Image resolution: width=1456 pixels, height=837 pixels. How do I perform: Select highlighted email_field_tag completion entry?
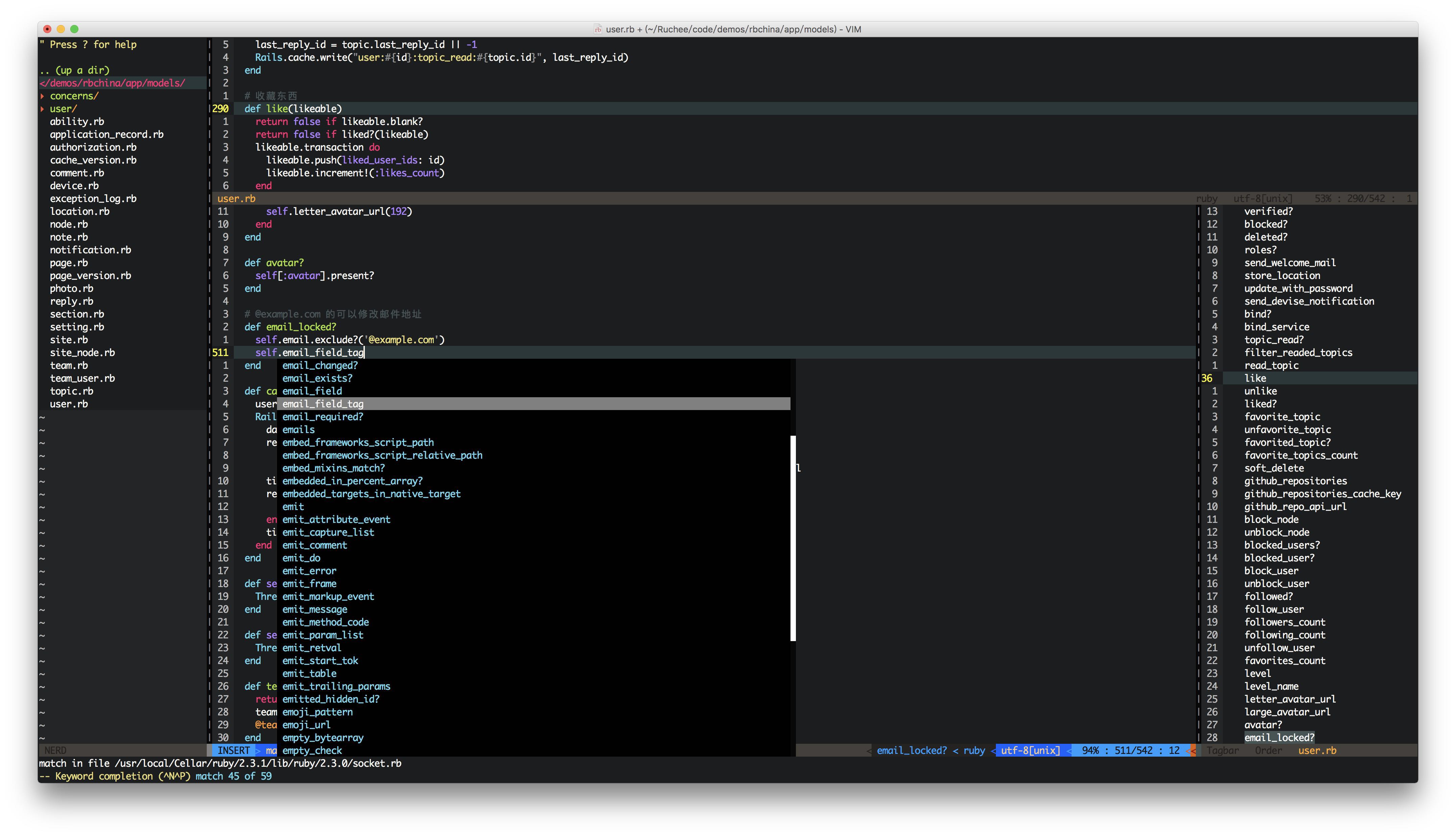323,404
